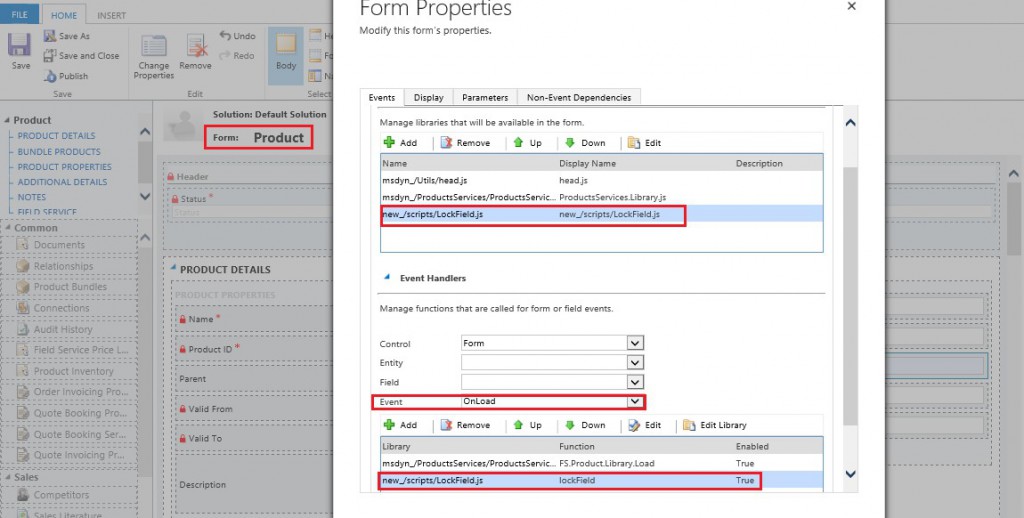This screenshot has width=1024, height=518.
Task: Switch to the HOME ribbon tab
Action: [x=64, y=15]
